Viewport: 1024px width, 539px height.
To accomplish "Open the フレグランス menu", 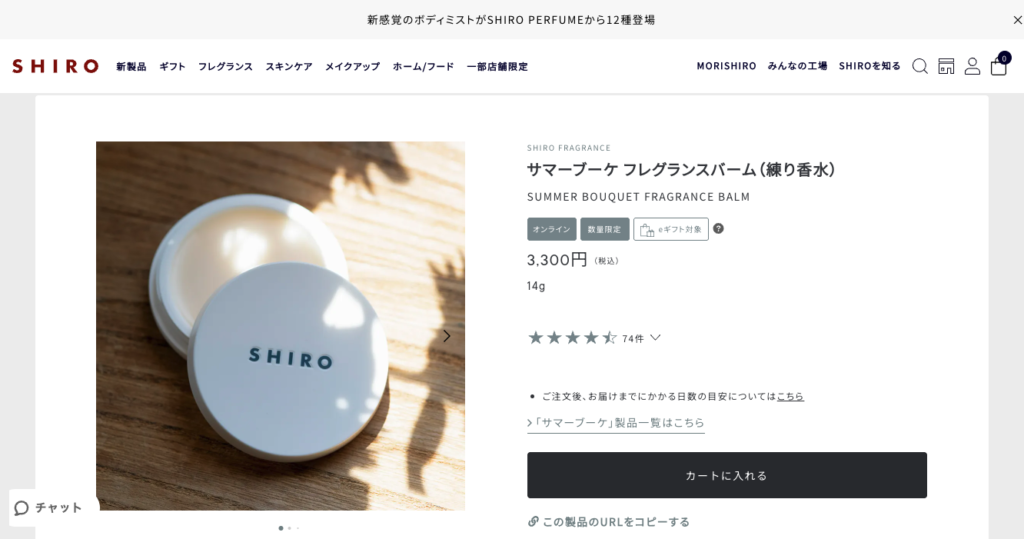I will tap(225, 67).
